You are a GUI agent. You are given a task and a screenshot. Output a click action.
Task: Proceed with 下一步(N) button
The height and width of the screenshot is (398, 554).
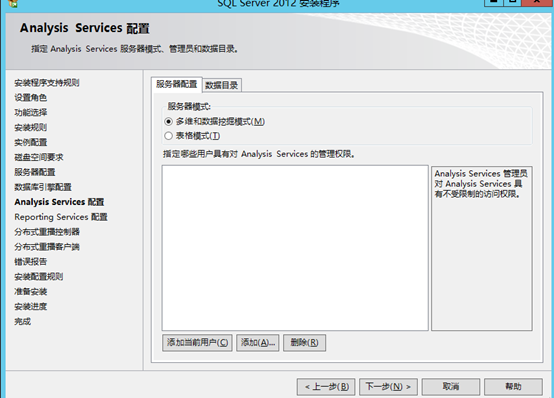388,387
